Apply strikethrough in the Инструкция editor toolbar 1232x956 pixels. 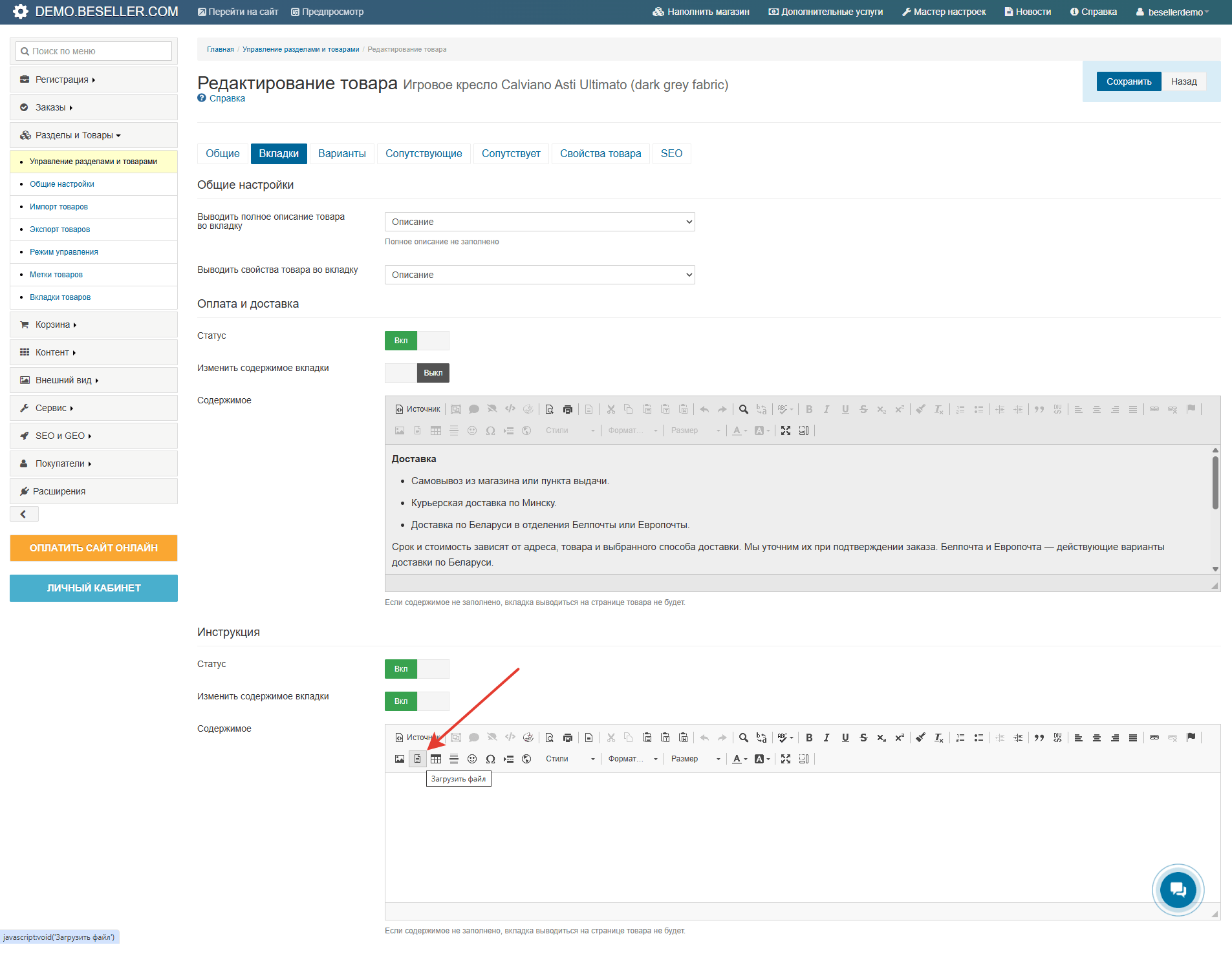(x=863, y=738)
